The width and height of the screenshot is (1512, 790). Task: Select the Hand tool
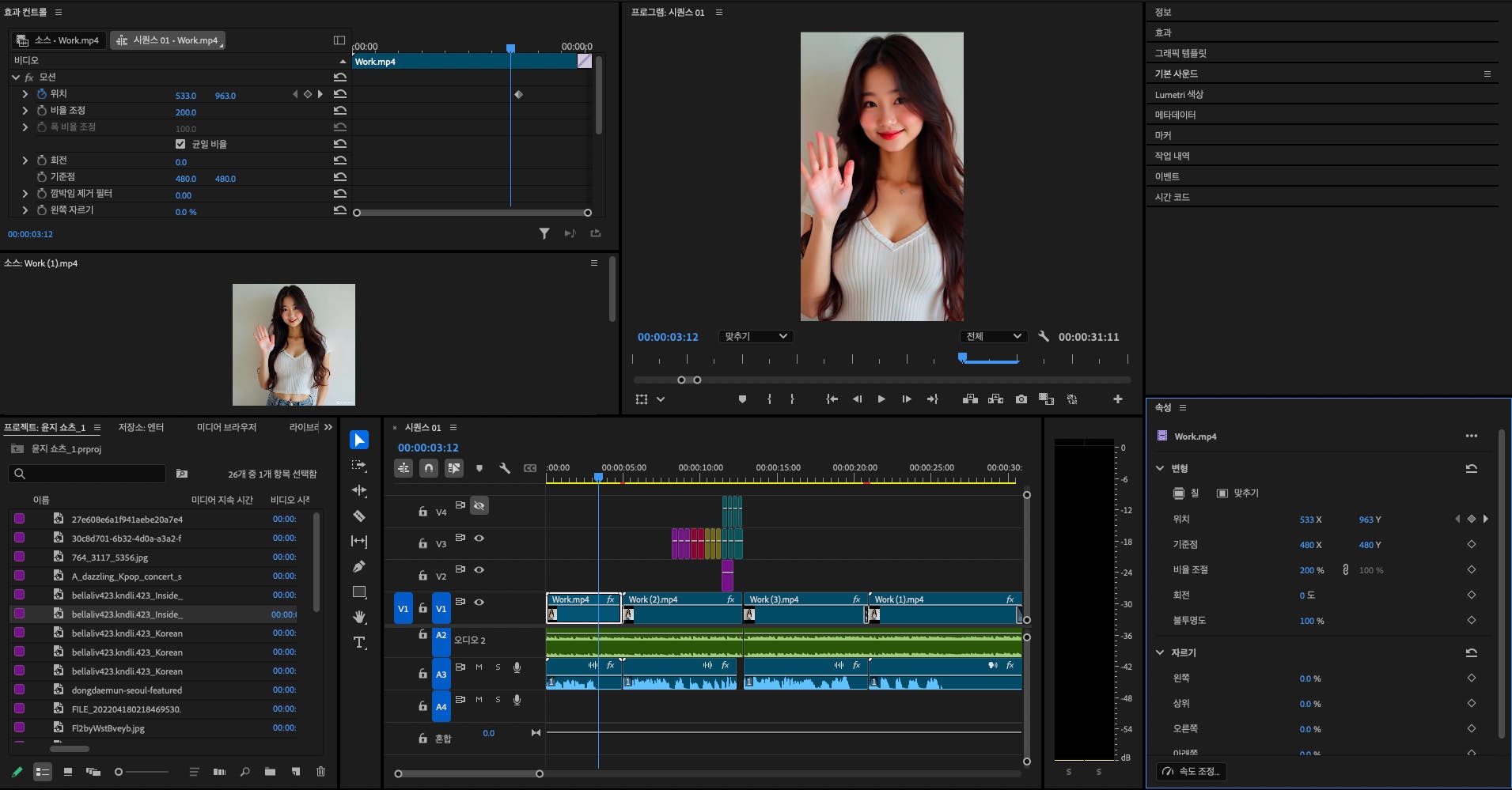[359, 617]
